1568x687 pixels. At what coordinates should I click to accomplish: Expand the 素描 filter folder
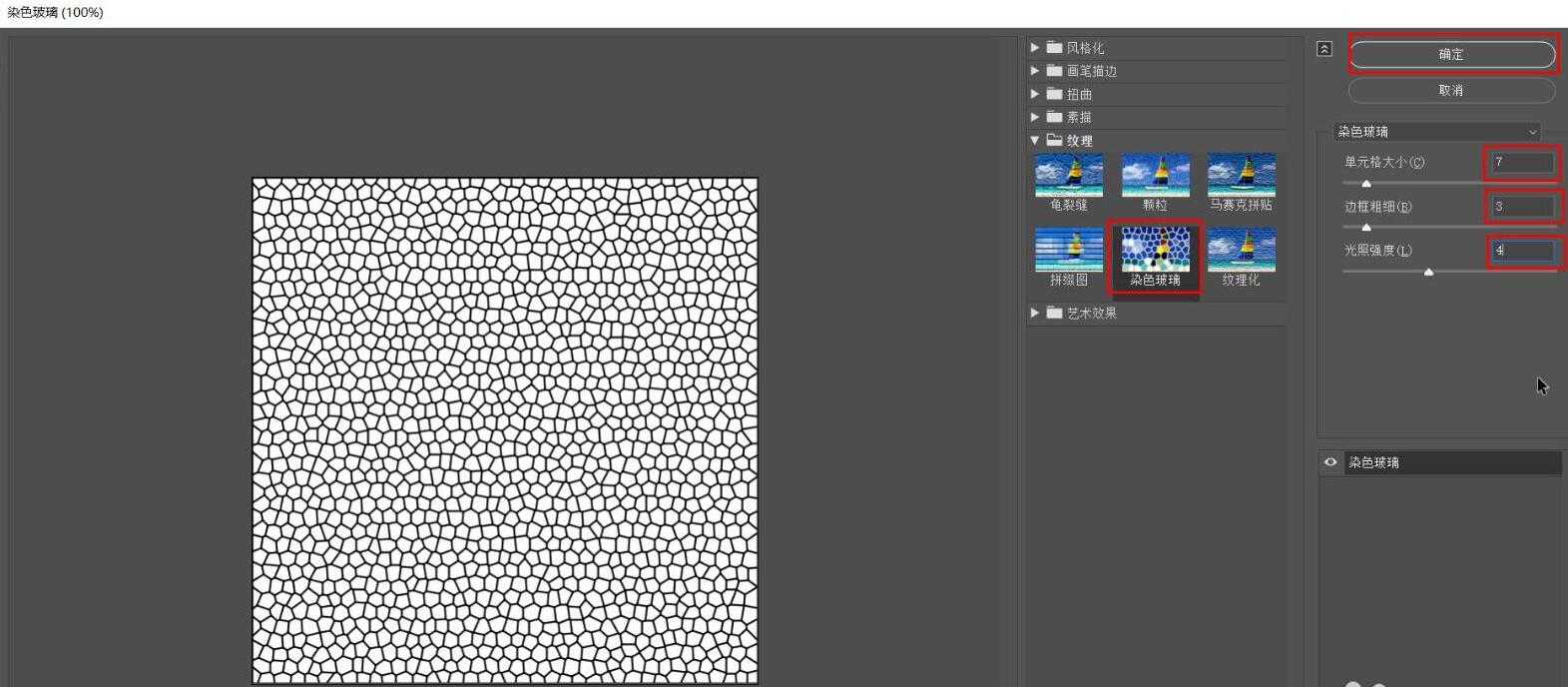1035,116
